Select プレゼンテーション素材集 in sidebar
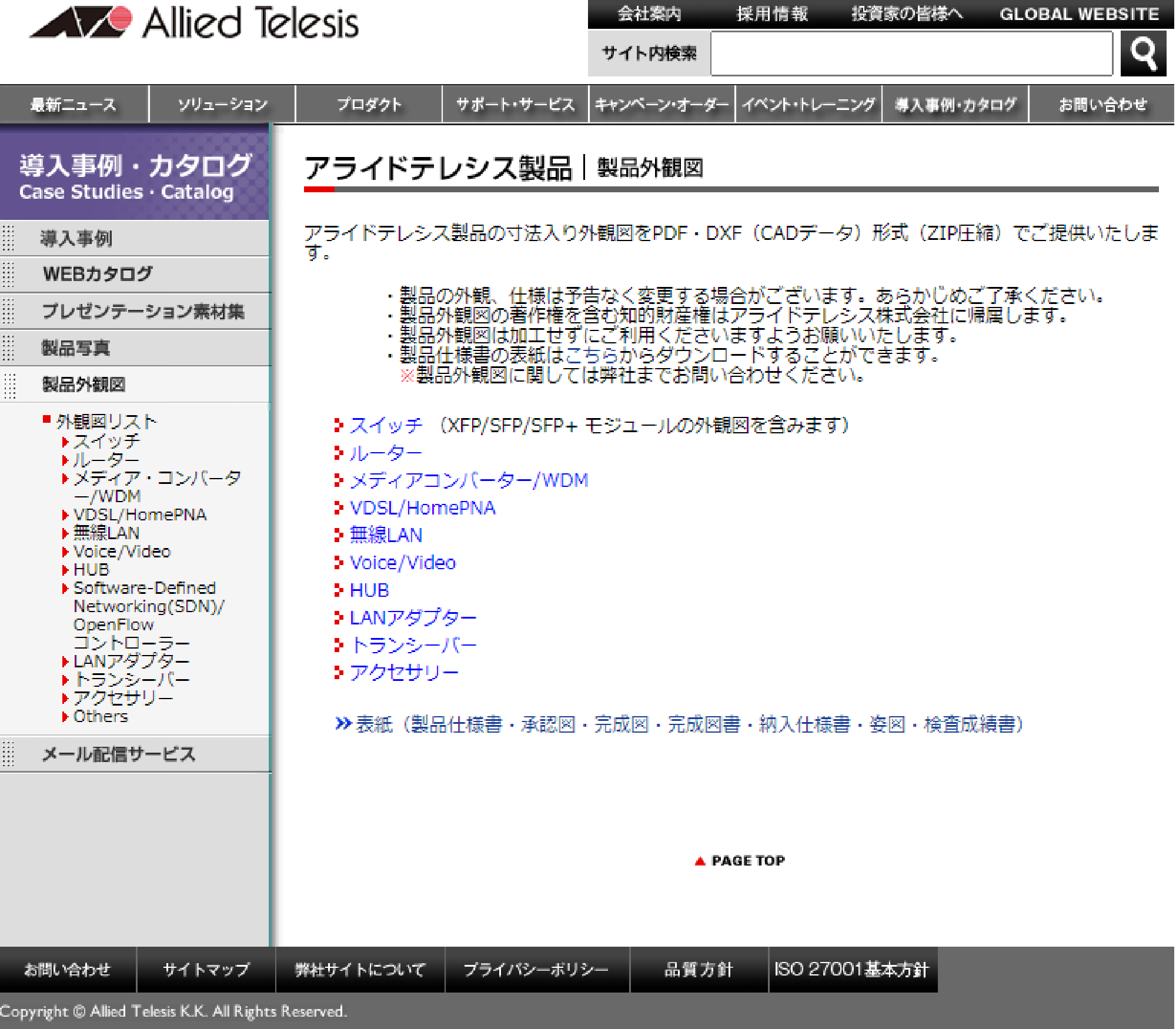The image size is (1176, 1029). [x=135, y=311]
